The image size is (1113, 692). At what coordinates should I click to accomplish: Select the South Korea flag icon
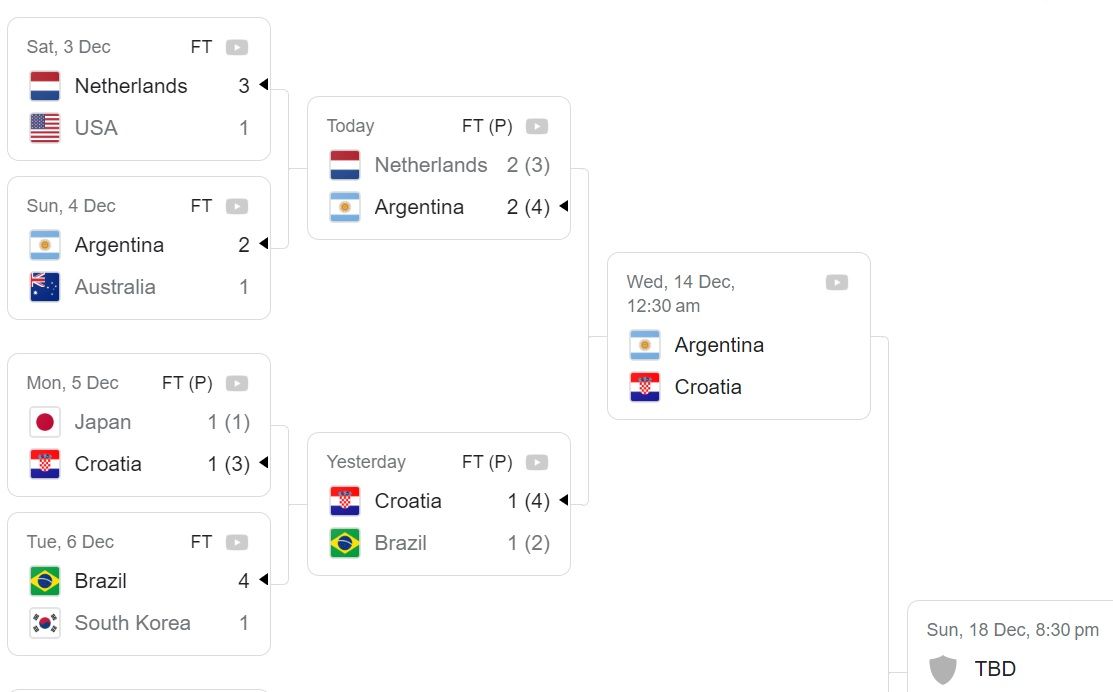43,622
